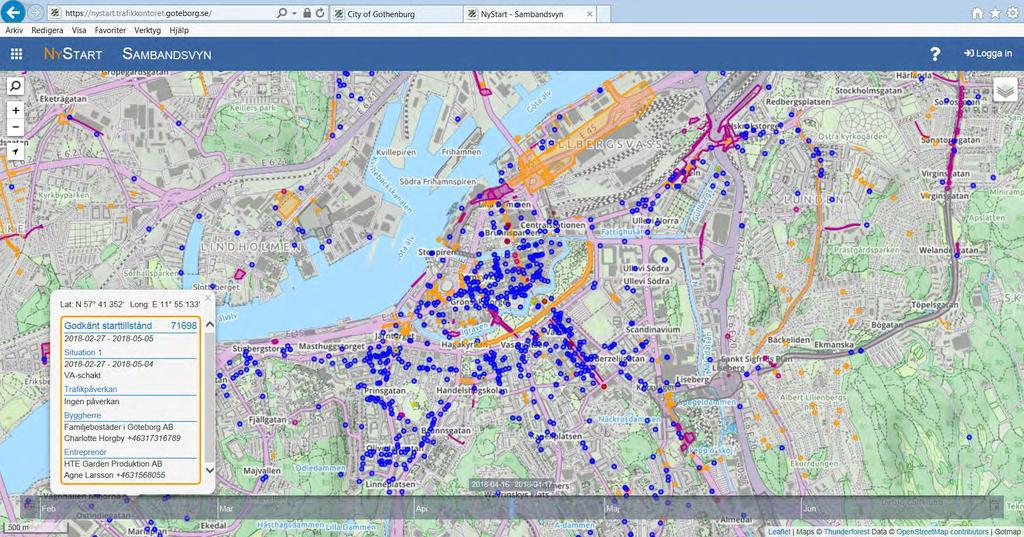
Task: Click the popup scroll up arrow
Action: point(210,324)
